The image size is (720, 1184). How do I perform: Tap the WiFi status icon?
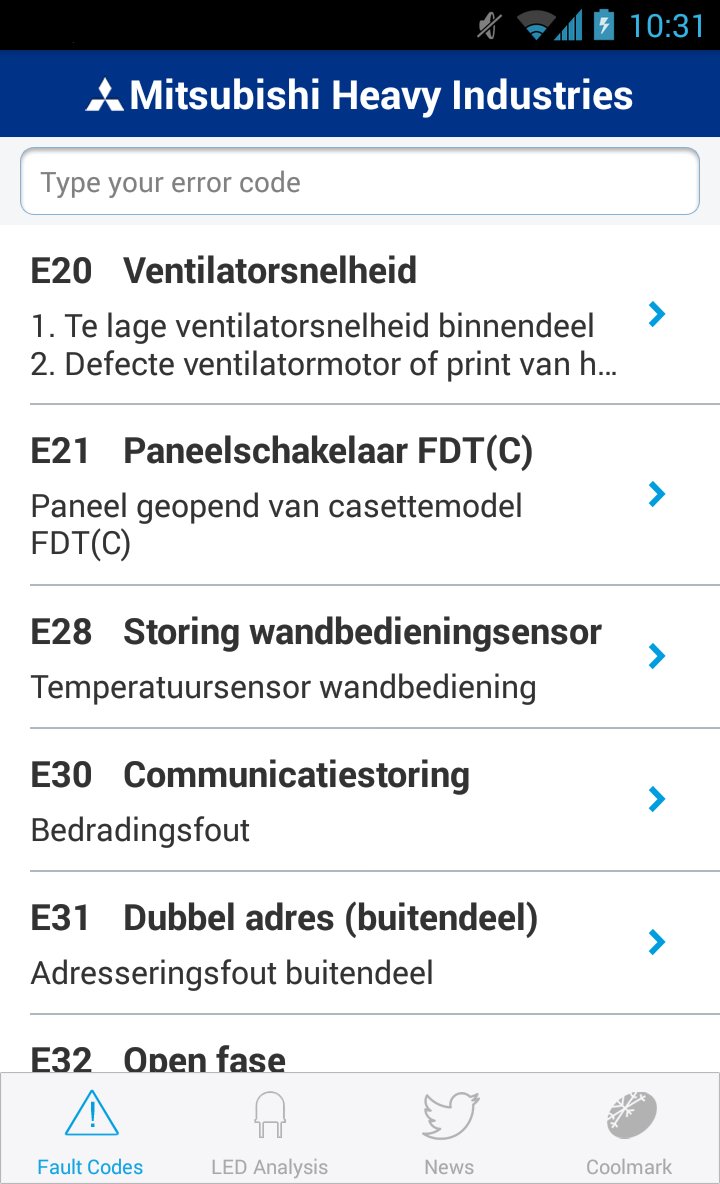[x=537, y=25]
